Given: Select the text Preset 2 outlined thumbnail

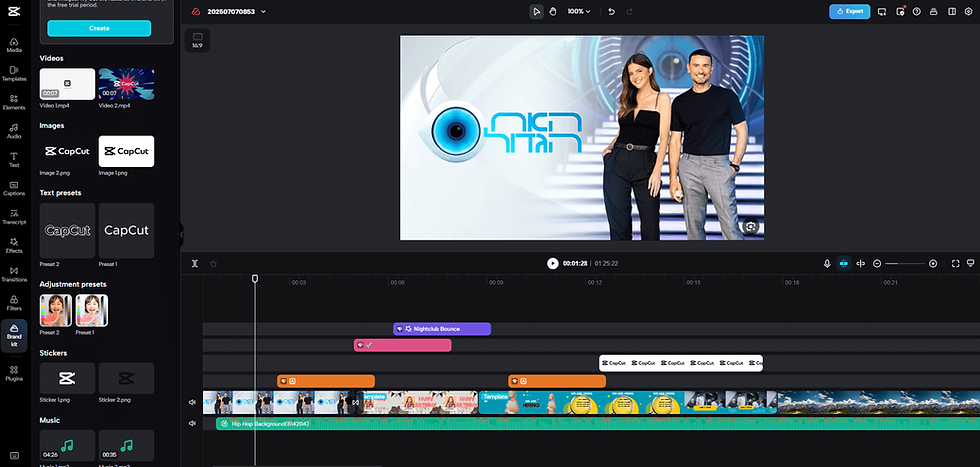Looking at the screenshot, I should (x=68, y=231).
